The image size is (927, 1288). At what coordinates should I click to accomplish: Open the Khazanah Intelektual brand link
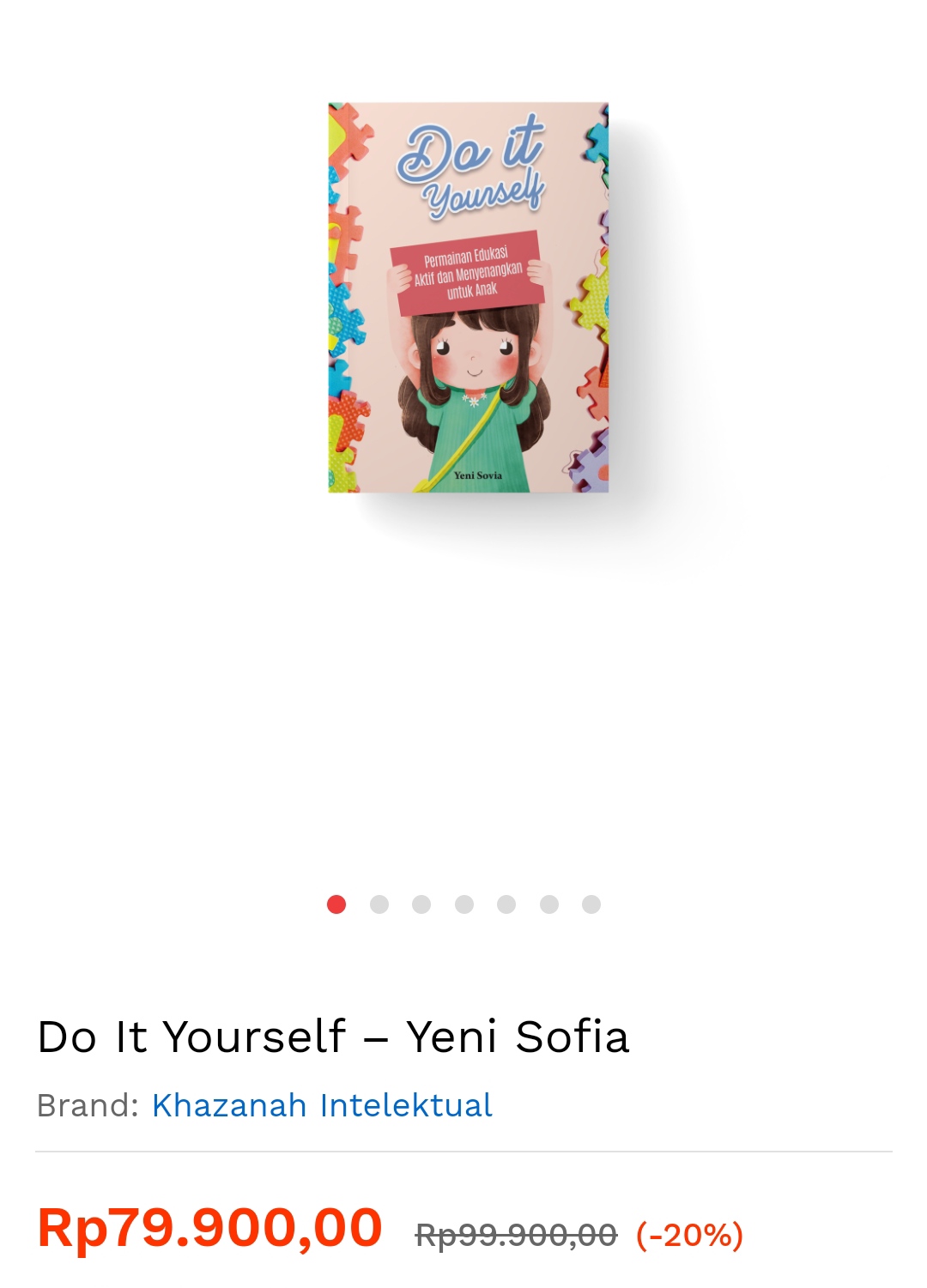pos(322,1105)
